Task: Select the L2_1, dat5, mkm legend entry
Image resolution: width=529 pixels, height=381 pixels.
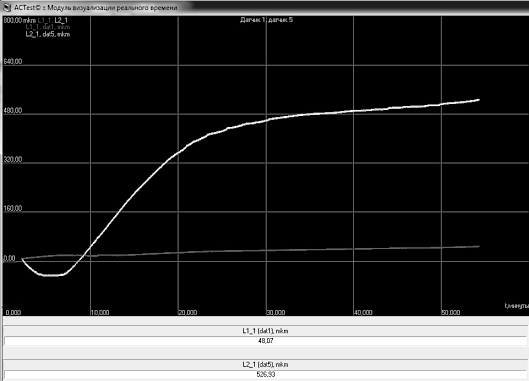Action: tap(48, 34)
